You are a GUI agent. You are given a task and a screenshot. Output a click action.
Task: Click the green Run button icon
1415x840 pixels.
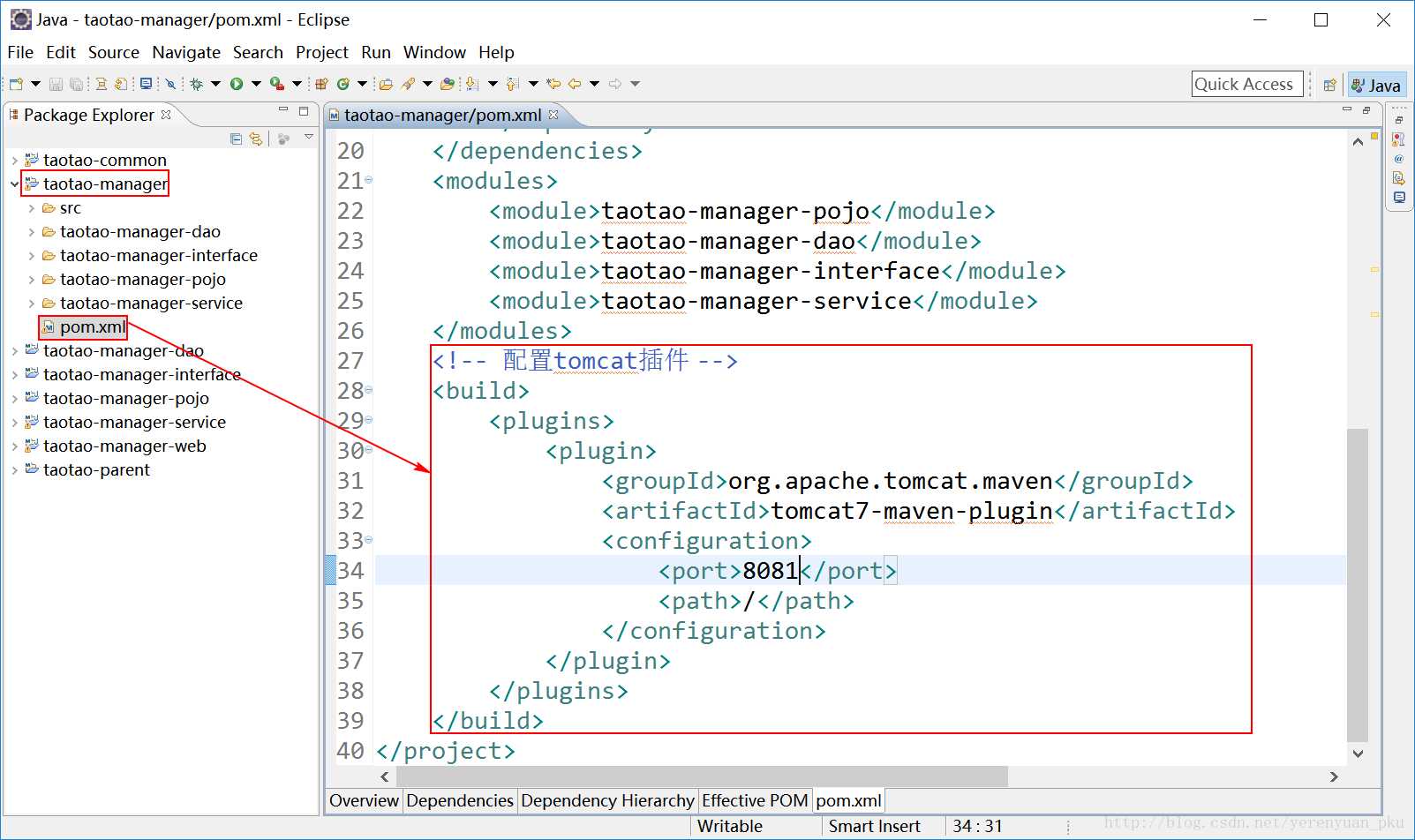coord(237,84)
